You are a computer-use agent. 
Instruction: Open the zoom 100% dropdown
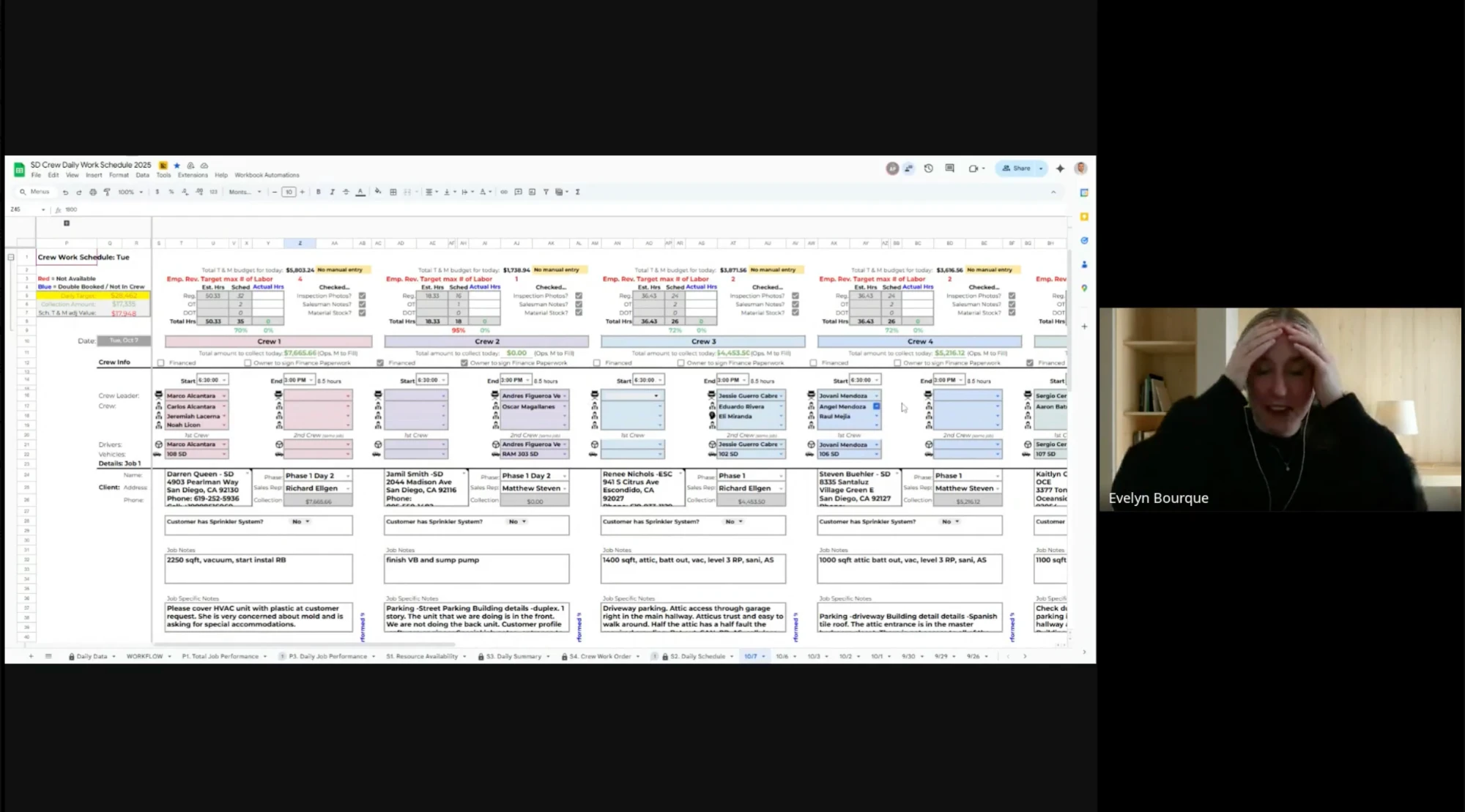pyautogui.click(x=131, y=192)
